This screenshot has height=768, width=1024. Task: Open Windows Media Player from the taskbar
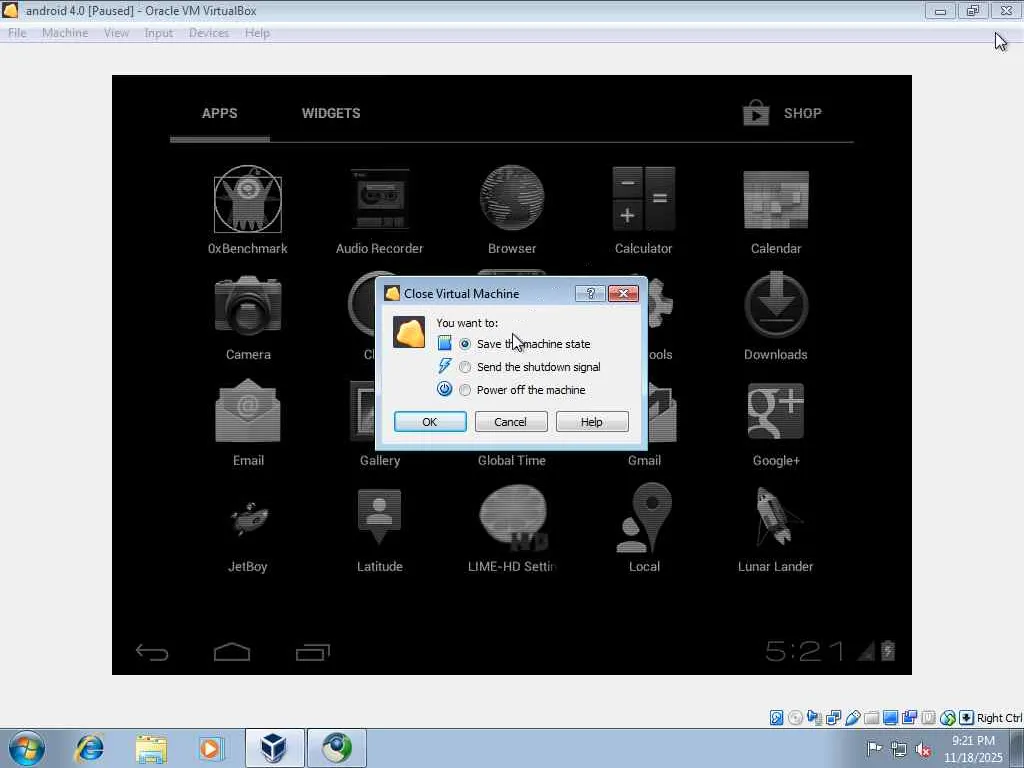[x=212, y=748]
